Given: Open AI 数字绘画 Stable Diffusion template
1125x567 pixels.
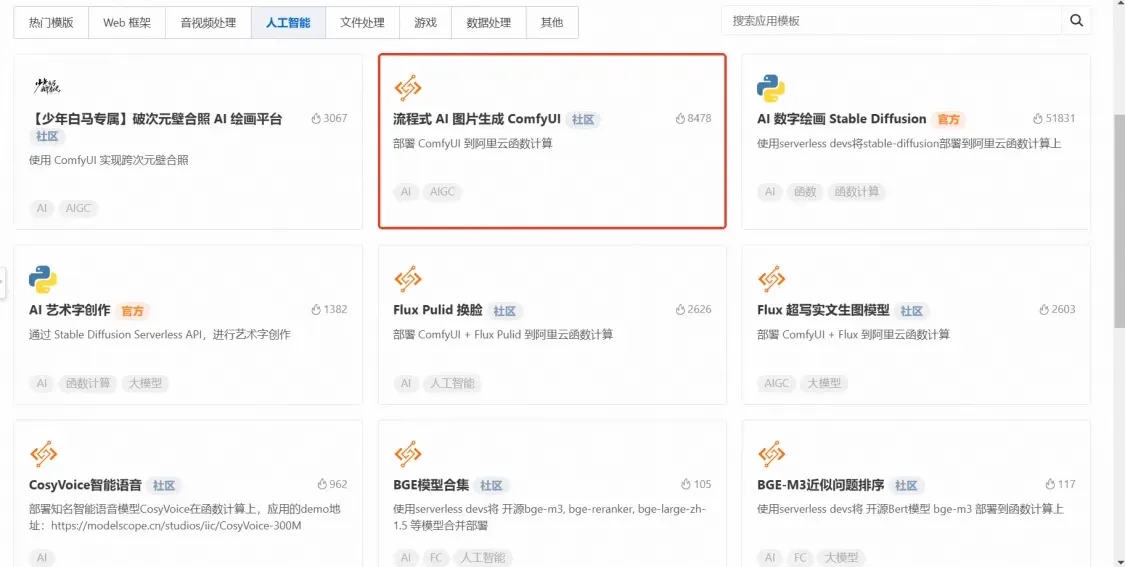Looking at the screenshot, I should [842, 119].
